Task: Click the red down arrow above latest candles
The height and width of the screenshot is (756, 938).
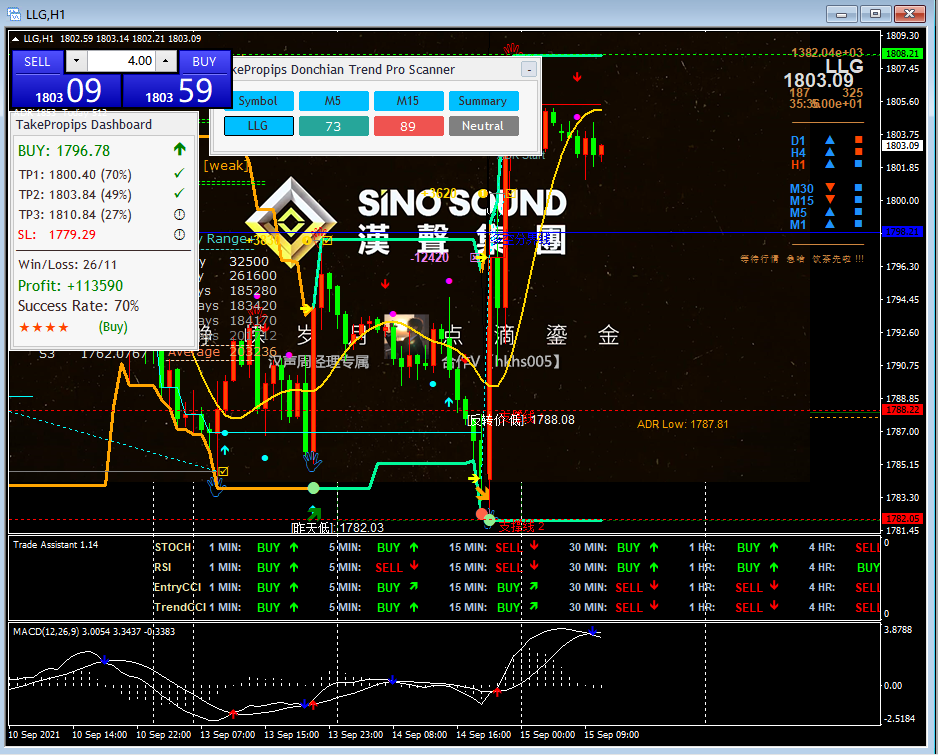Action: 577,77
